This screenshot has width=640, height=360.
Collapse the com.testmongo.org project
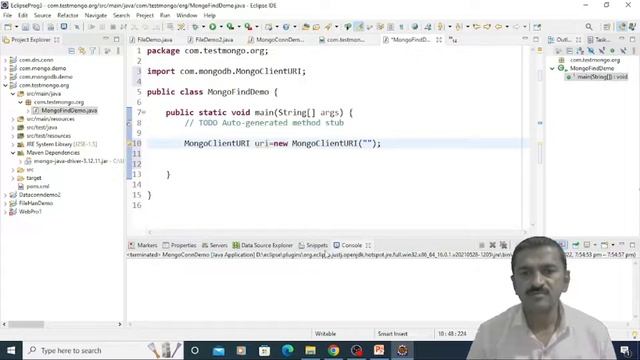[x=5, y=85]
